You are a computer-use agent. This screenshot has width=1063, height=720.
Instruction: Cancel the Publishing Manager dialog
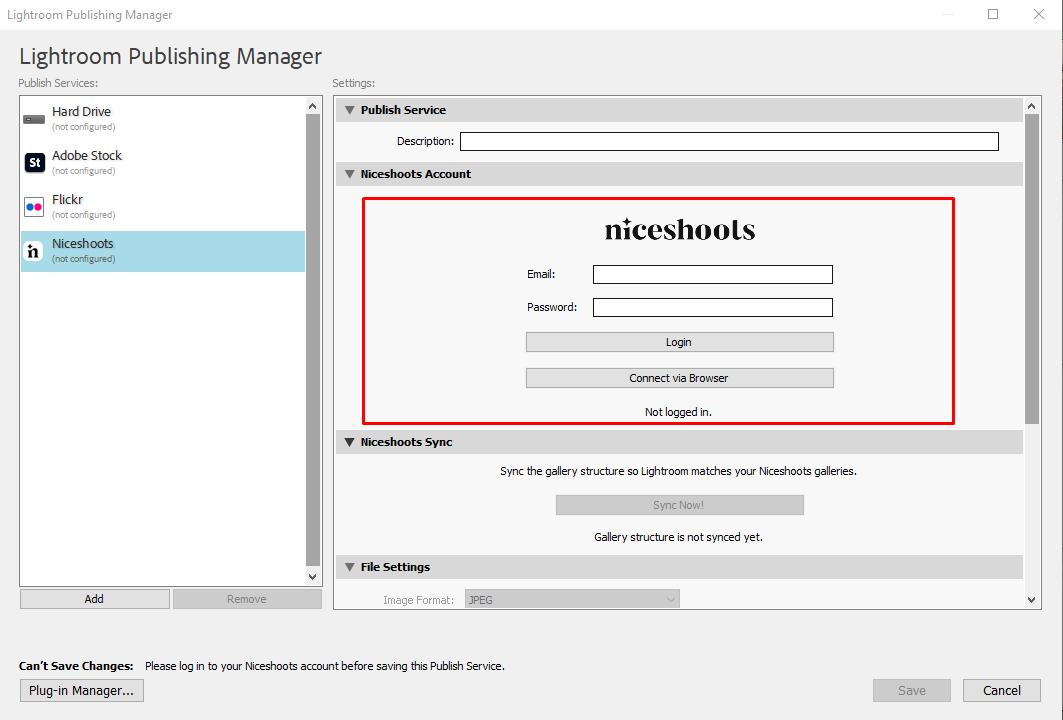[1001, 690]
